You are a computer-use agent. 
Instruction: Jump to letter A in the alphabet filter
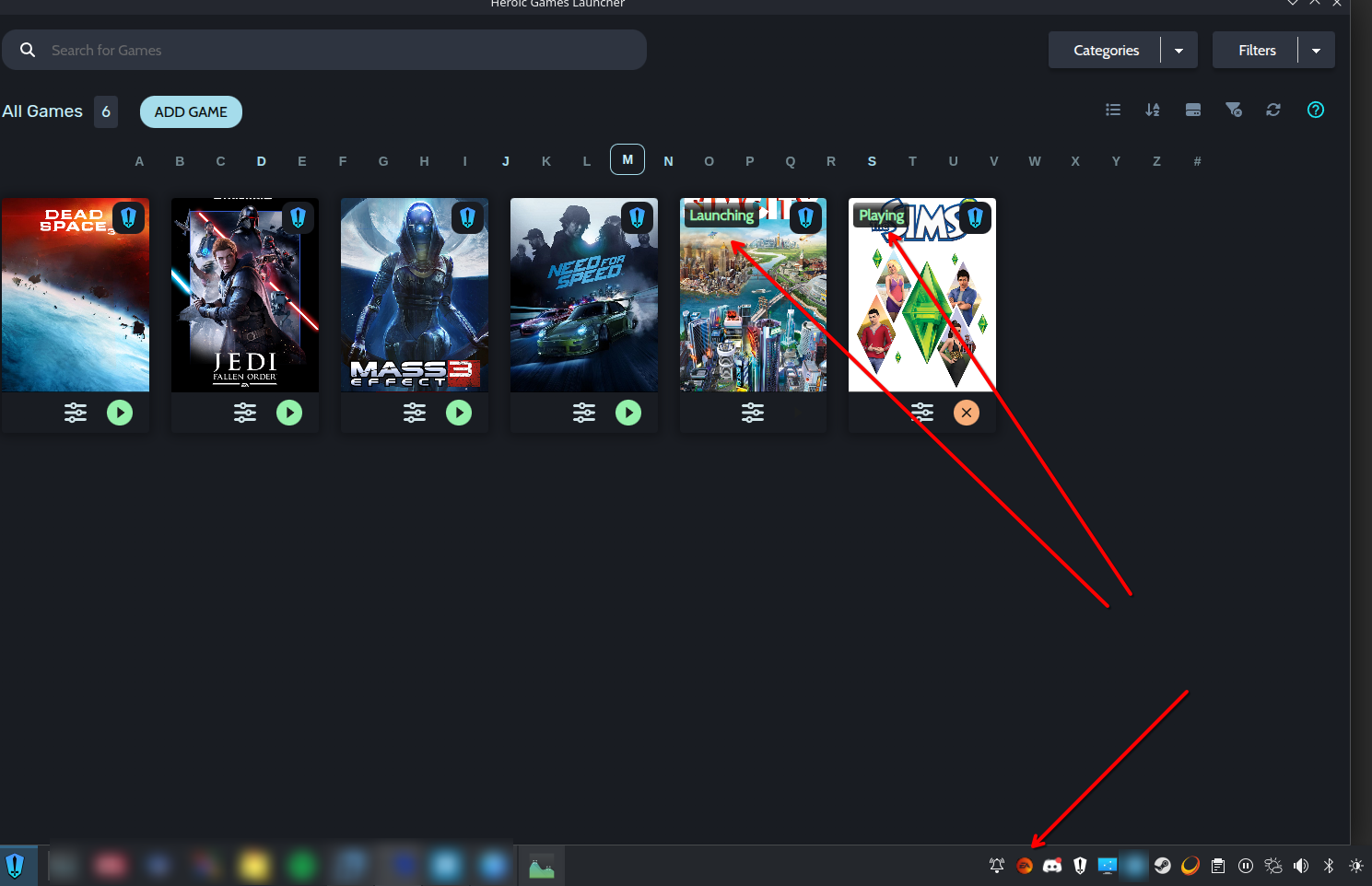coord(139,161)
